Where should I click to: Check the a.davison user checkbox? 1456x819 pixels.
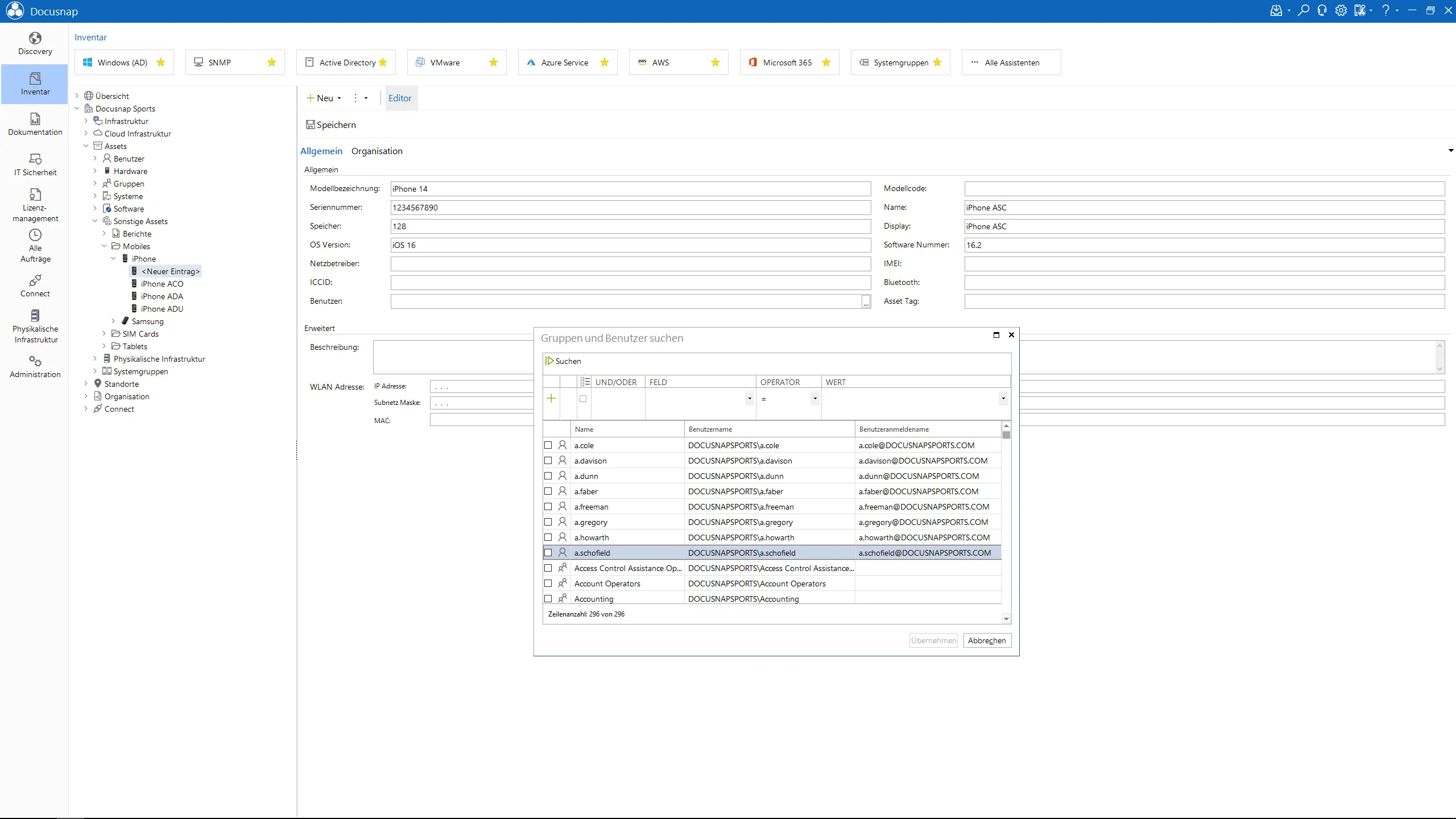pyautogui.click(x=548, y=461)
